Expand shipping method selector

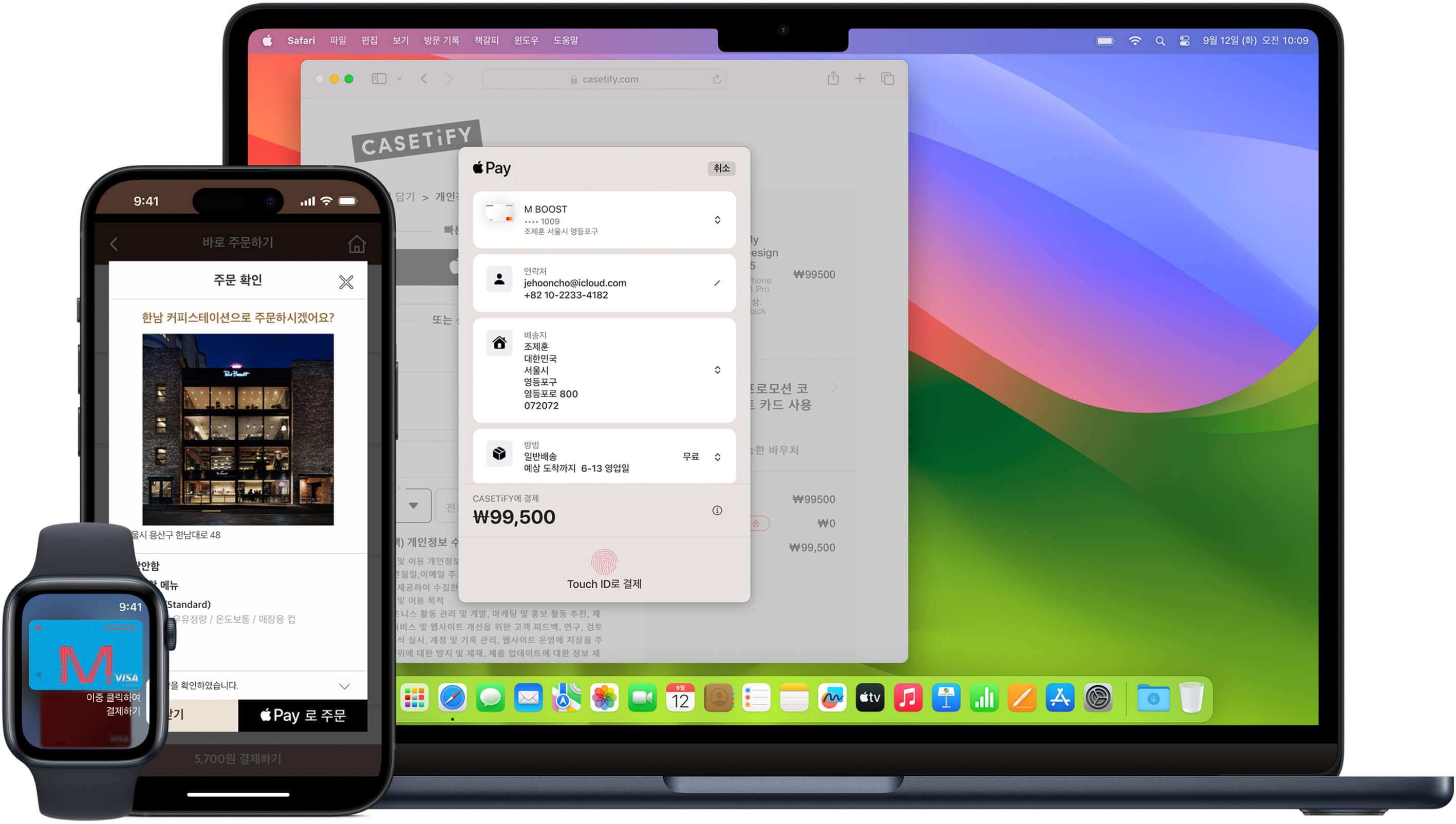pos(717,457)
